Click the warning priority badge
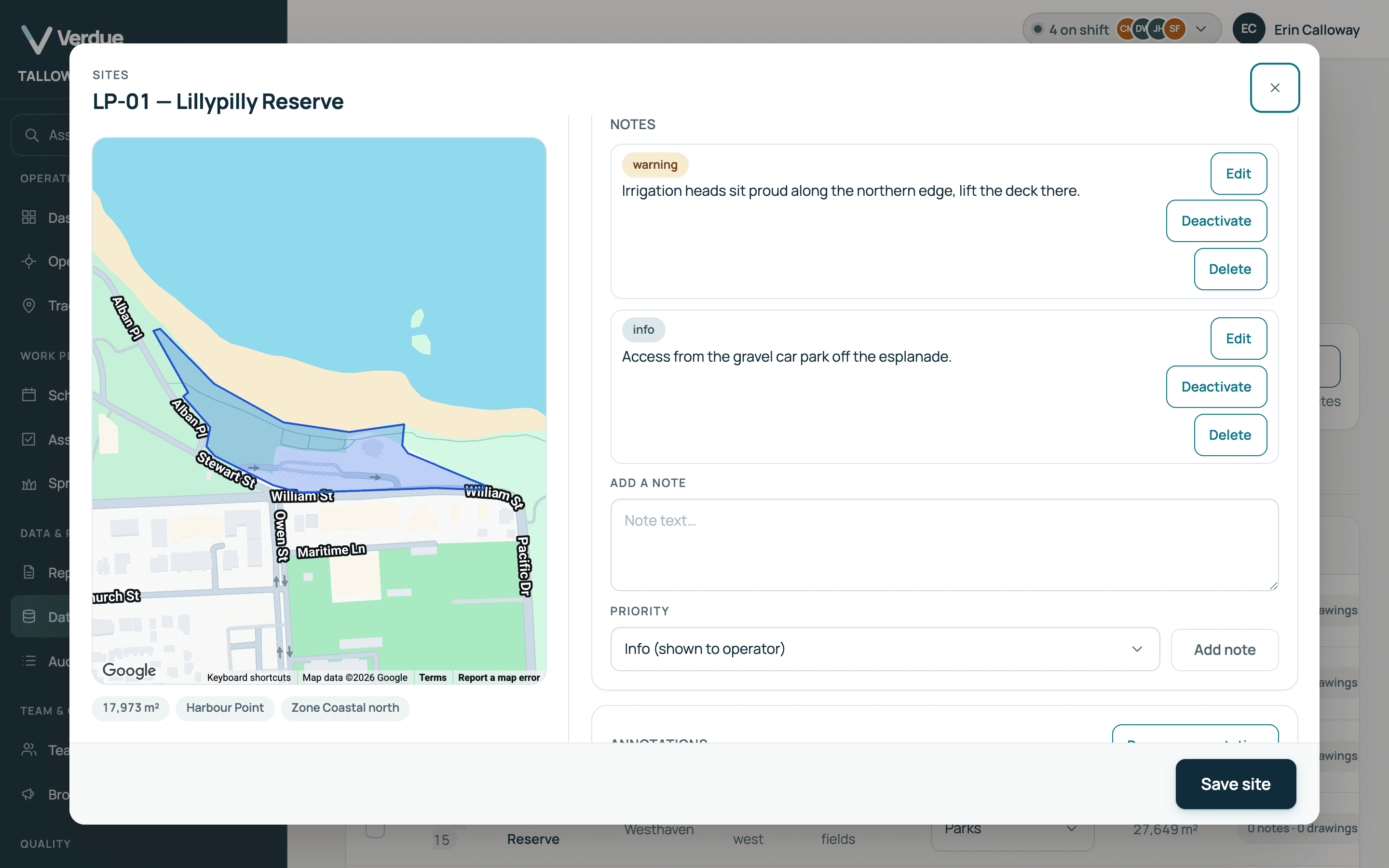The height and width of the screenshot is (868, 1389). [x=655, y=165]
